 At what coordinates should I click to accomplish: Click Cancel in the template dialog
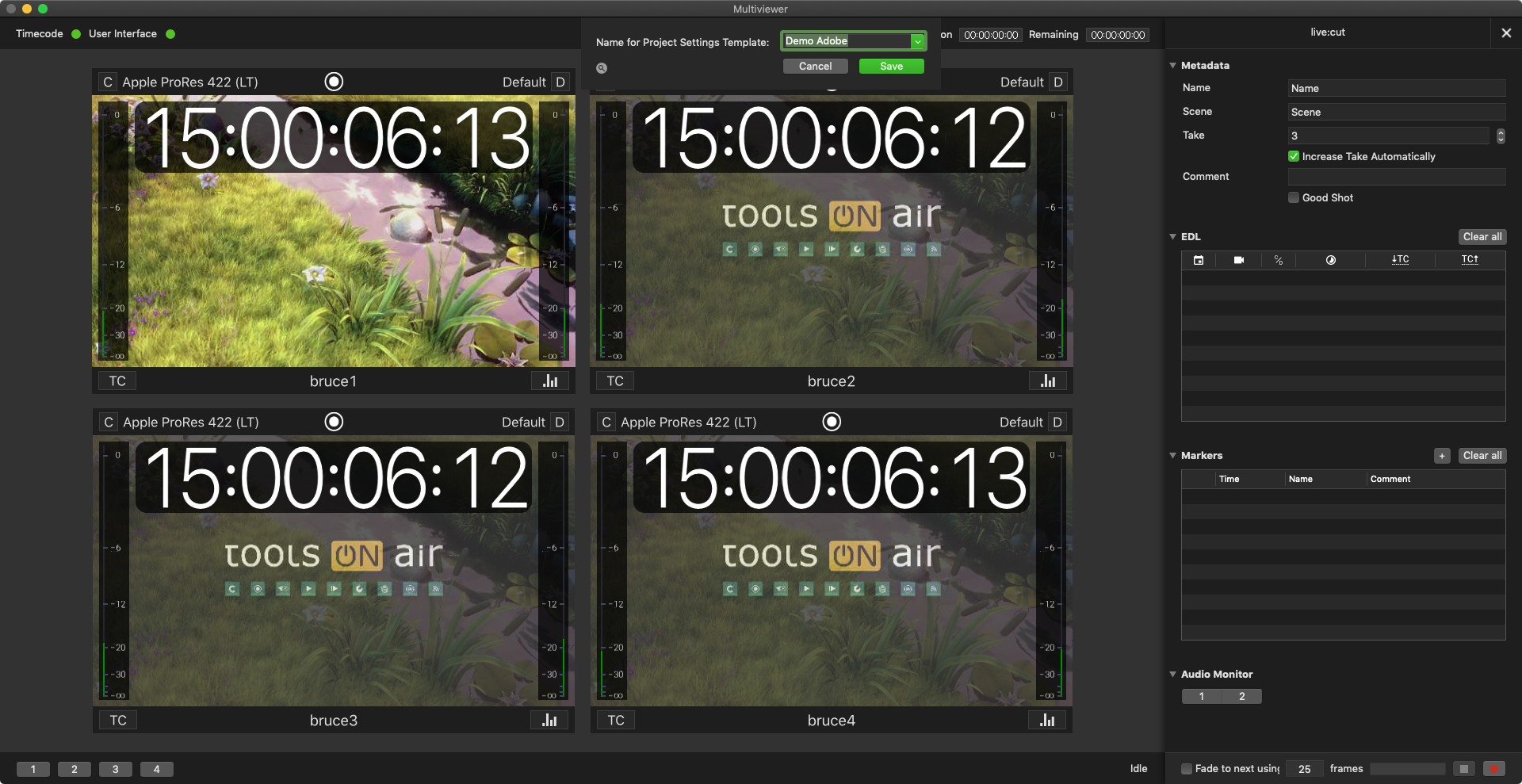[x=816, y=67]
